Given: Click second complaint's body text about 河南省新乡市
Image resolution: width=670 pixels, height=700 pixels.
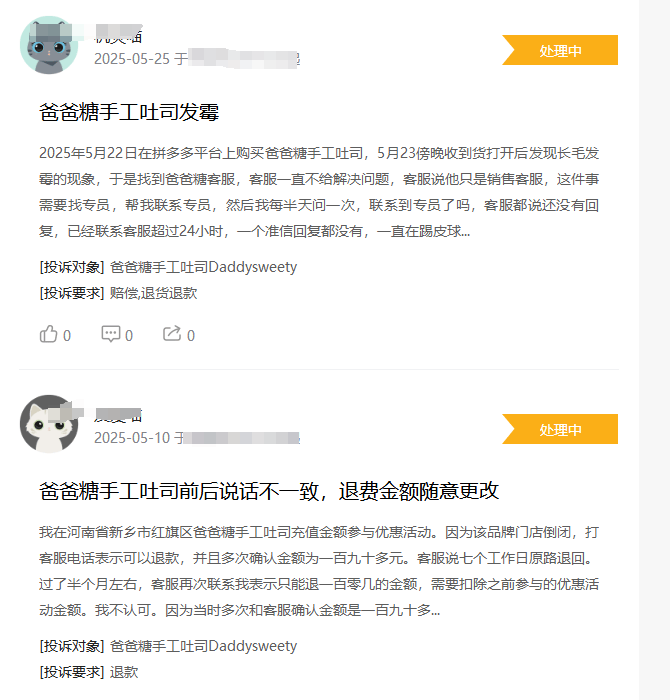Looking at the screenshot, I should click(x=319, y=571).
